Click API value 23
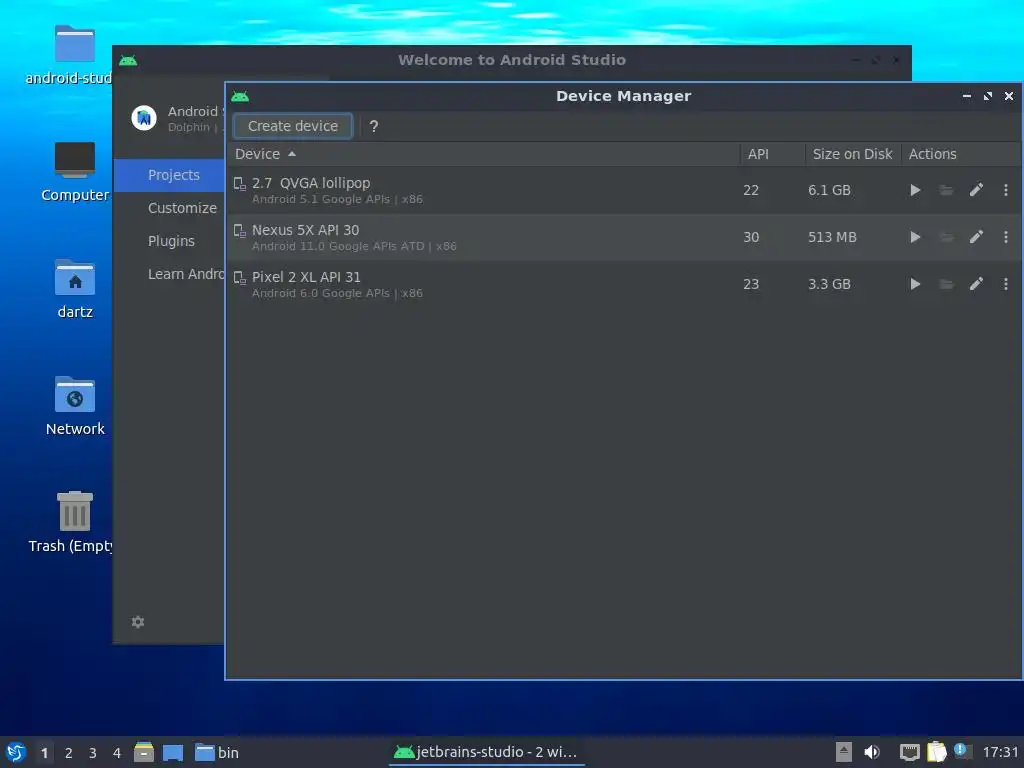Image resolution: width=1024 pixels, height=768 pixels. click(x=751, y=284)
